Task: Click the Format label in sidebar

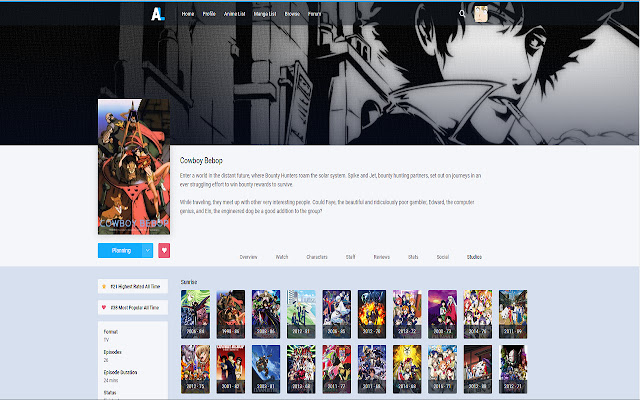Action: (x=111, y=332)
